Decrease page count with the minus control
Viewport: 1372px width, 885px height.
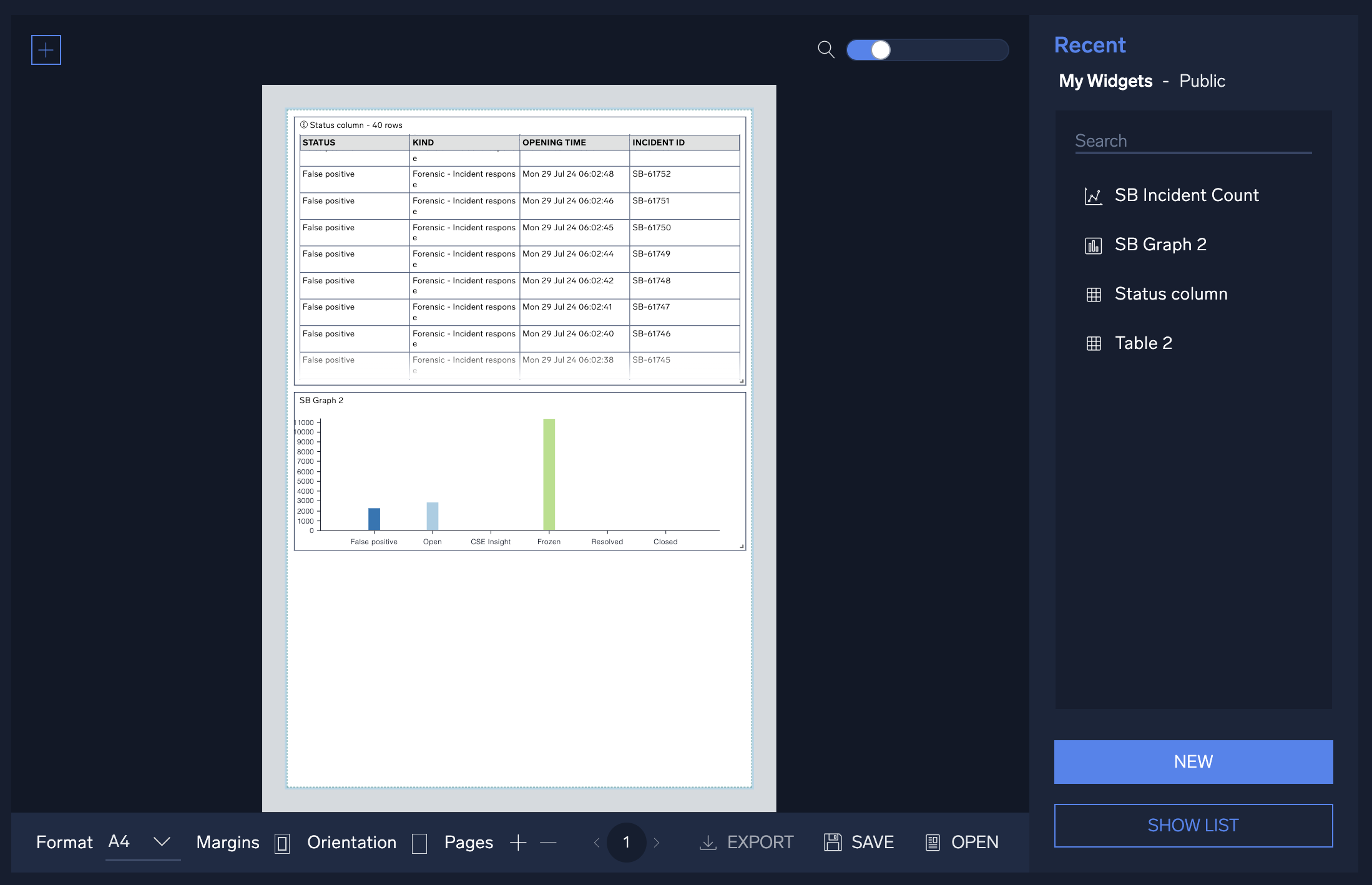click(548, 842)
